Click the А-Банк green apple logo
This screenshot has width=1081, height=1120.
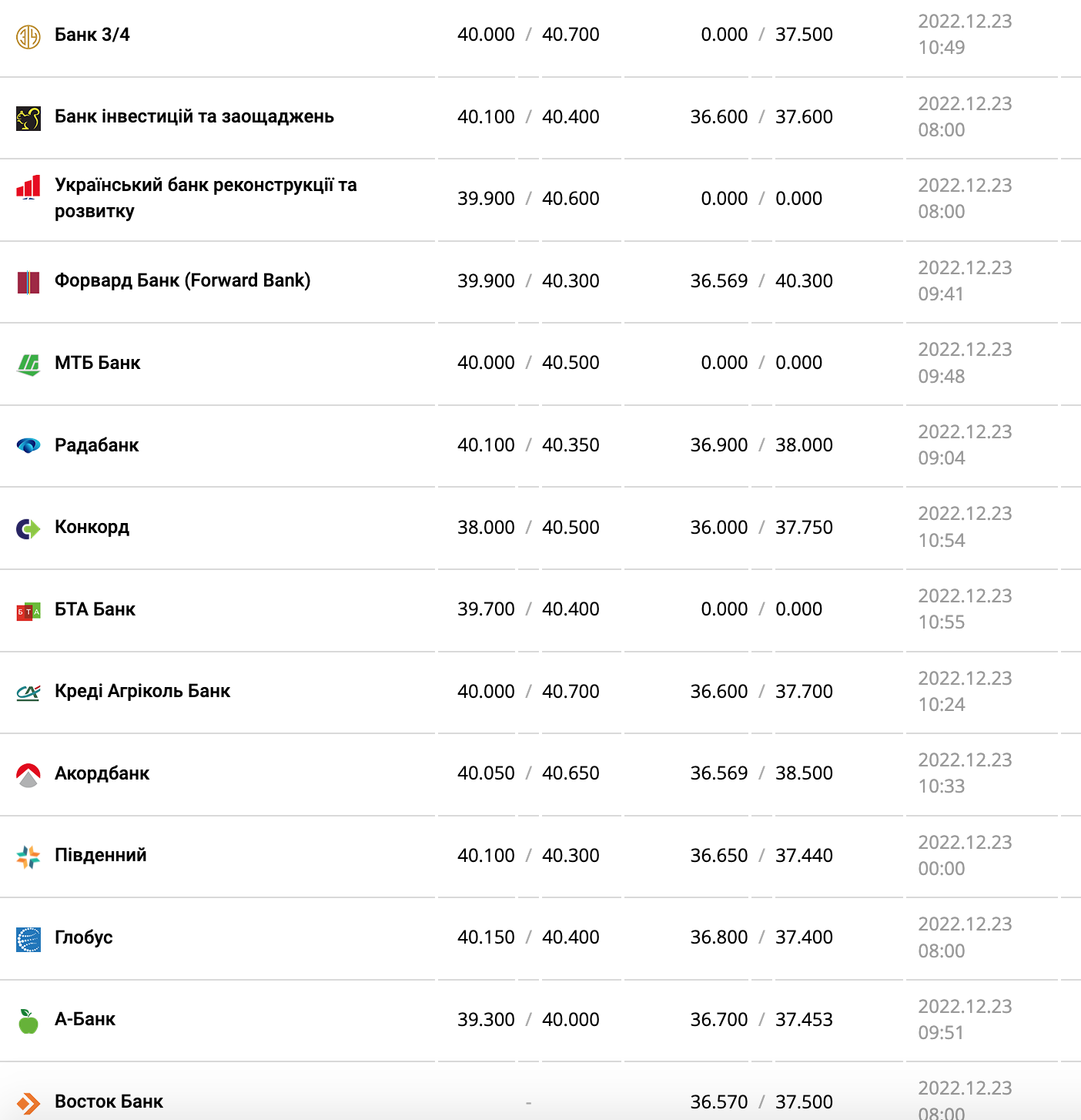[x=28, y=1021]
